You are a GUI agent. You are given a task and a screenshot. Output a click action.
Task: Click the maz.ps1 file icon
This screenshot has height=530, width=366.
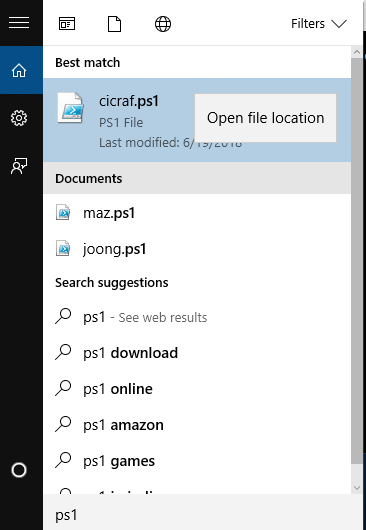coord(63,213)
